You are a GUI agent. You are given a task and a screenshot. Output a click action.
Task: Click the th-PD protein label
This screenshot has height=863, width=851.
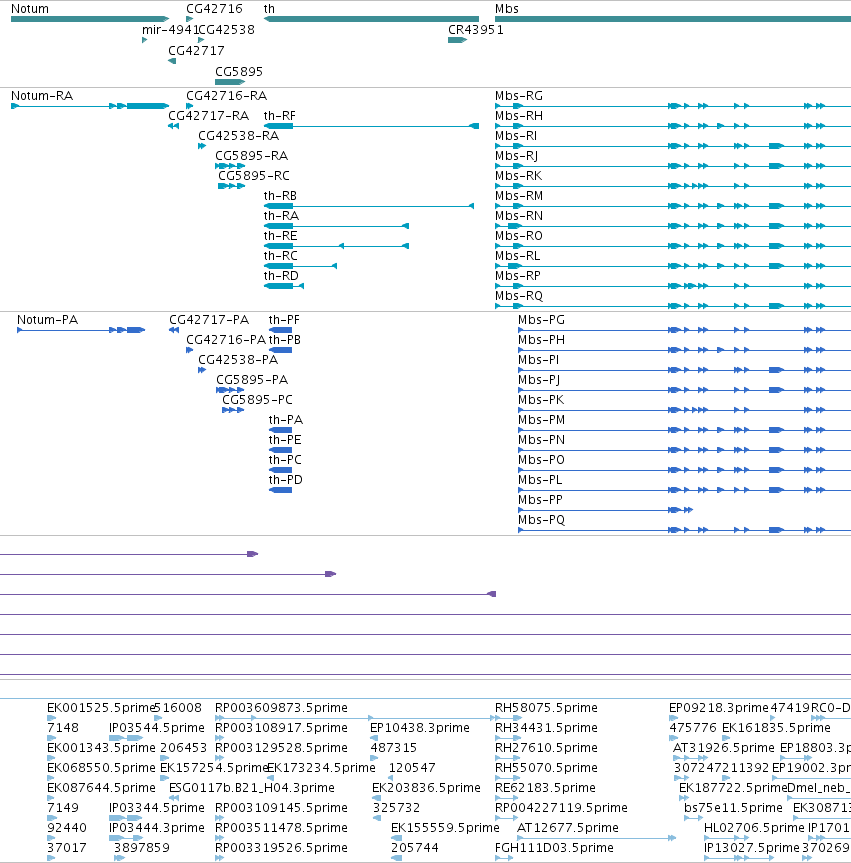285,480
